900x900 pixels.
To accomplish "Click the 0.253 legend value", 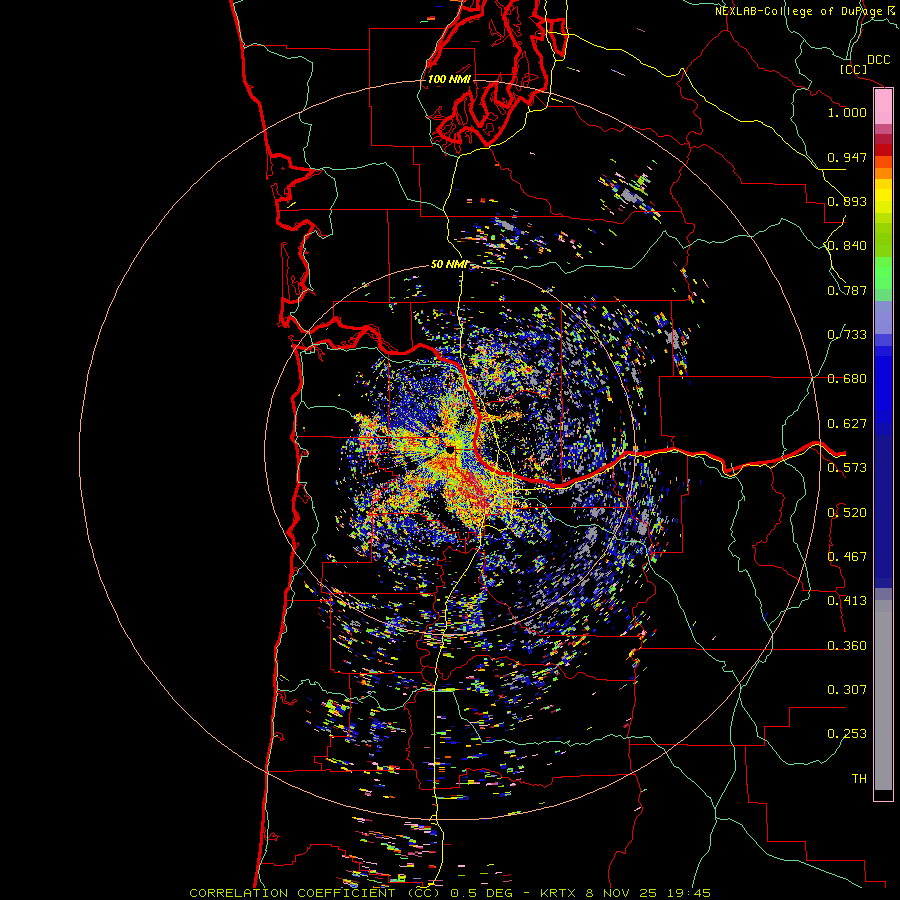I will coord(847,734).
